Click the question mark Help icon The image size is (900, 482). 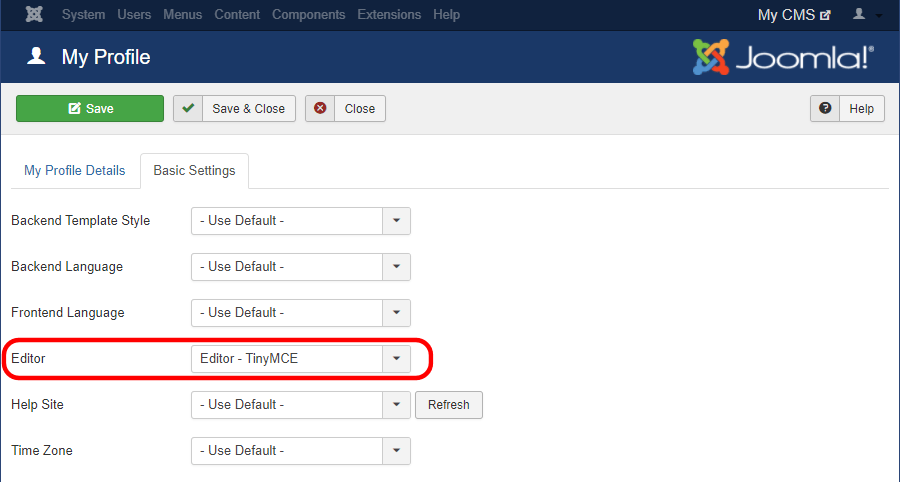point(825,108)
